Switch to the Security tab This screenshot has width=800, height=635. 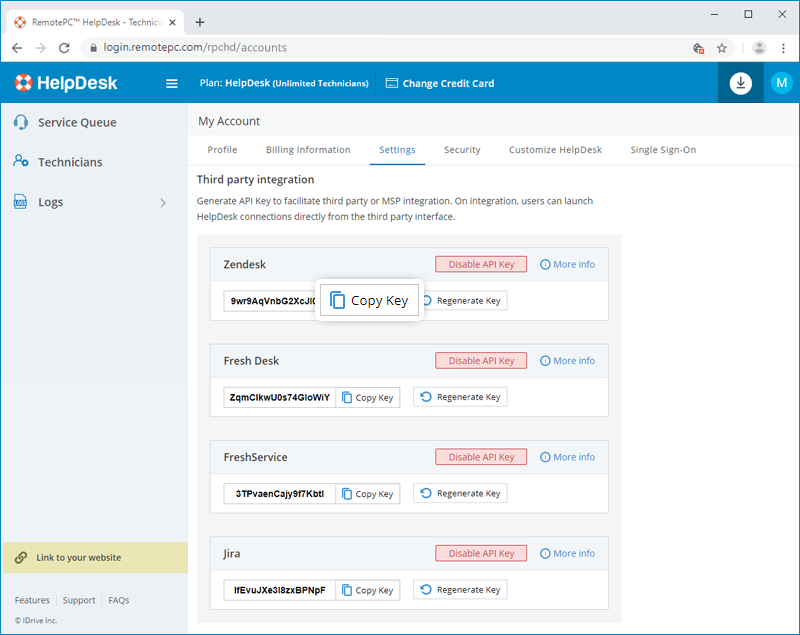462,150
